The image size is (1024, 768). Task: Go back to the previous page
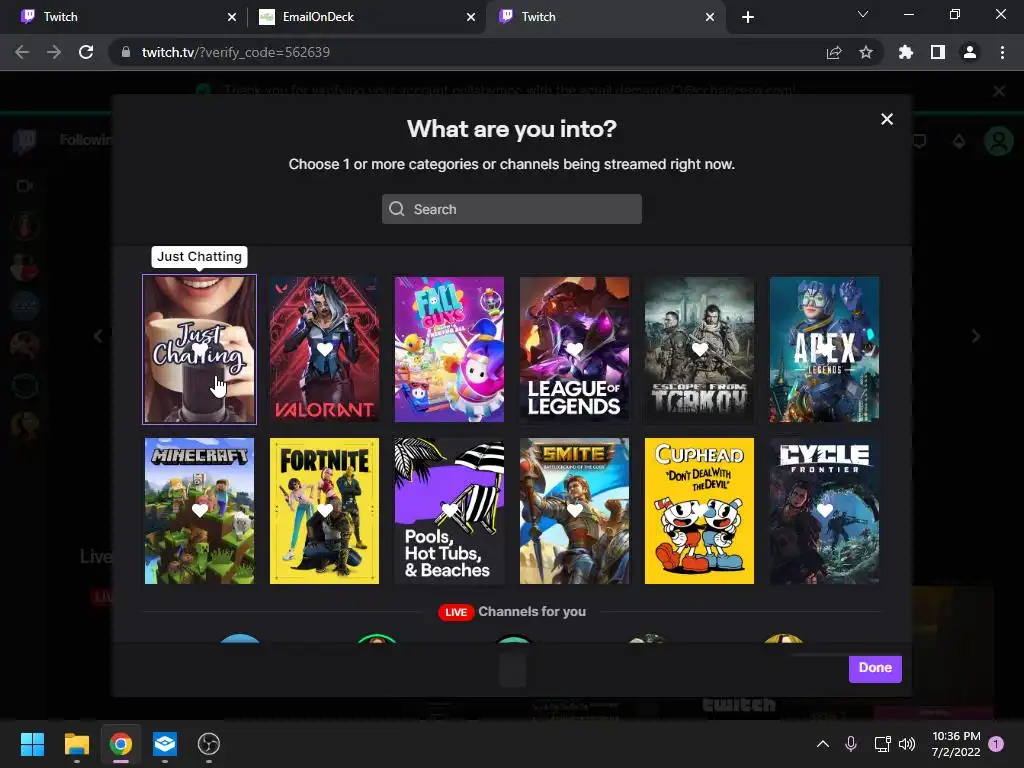(22, 52)
